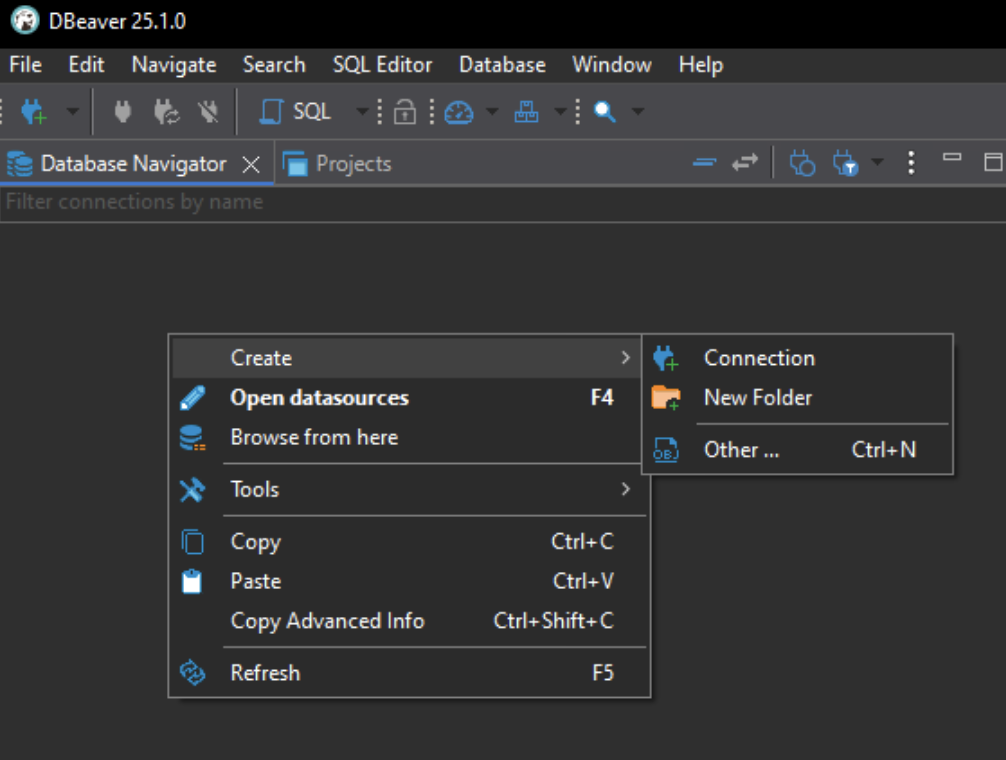Close the Database Navigator tab

point(251,165)
